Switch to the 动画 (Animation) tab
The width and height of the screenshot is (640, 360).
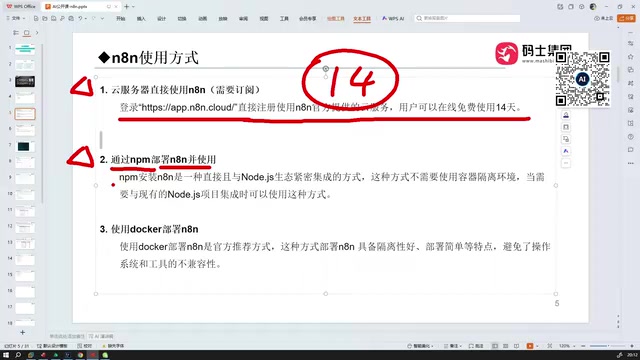(202, 18)
